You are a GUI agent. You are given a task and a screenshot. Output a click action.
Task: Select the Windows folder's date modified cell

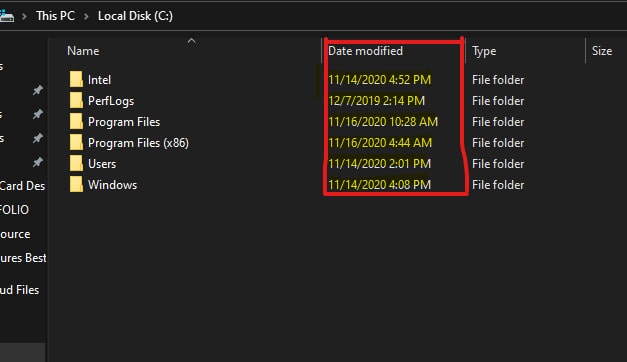click(x=379, y=184)
